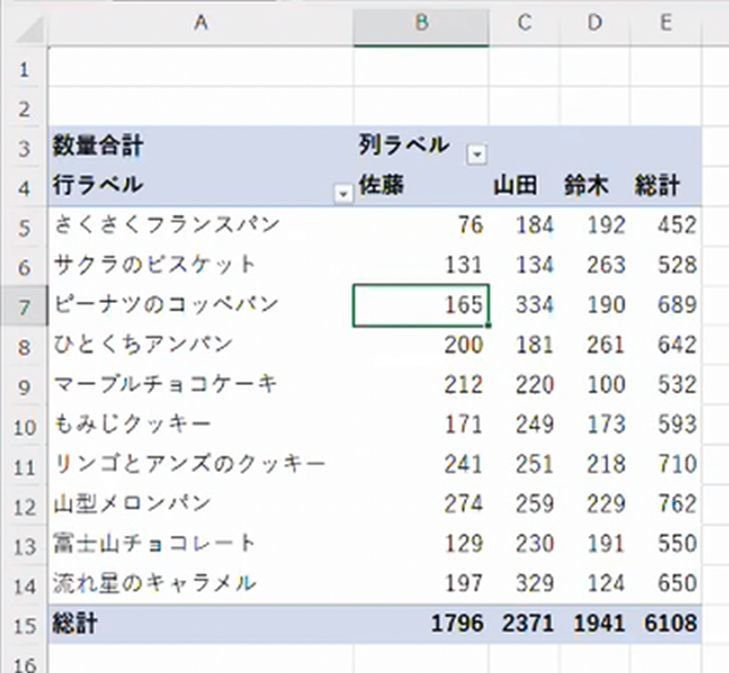The width and height of the screenshot is (729, 673).
Task: Click cell with value 212
Action: coord(421,385)
